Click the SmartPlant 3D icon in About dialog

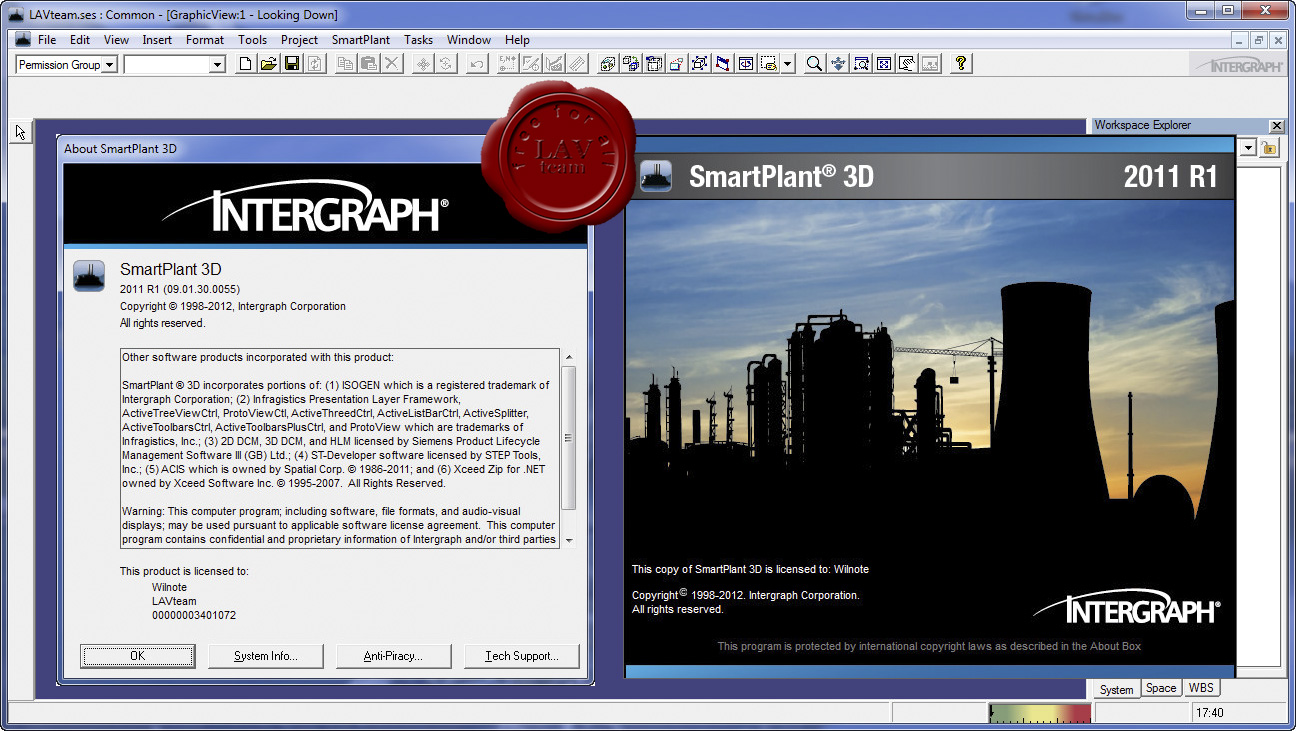pos(89,275)
